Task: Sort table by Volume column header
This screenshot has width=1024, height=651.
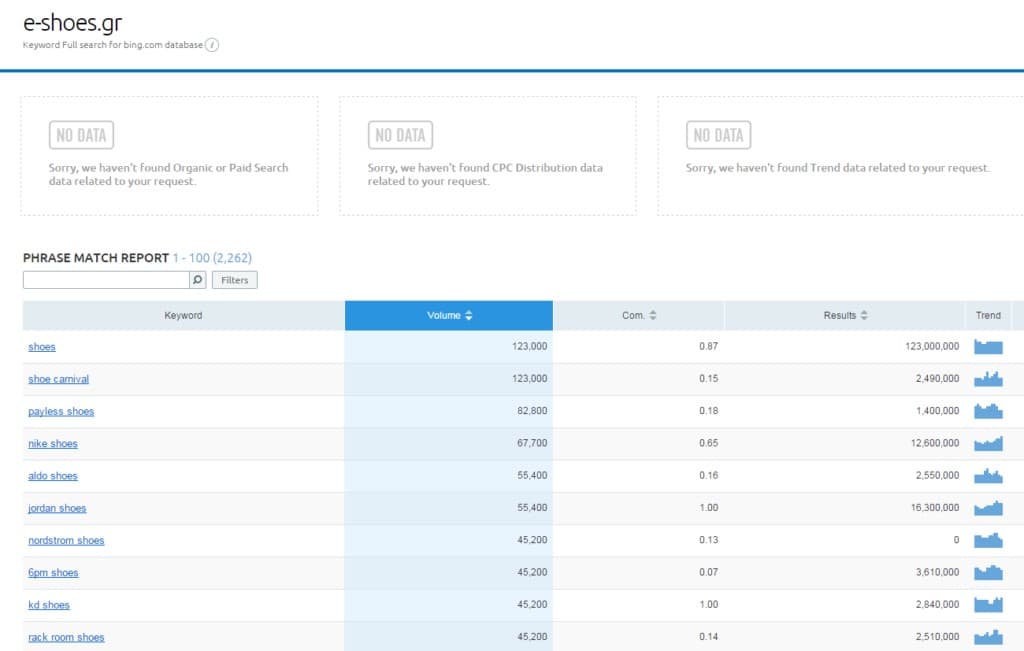Action: coord(449,315)
